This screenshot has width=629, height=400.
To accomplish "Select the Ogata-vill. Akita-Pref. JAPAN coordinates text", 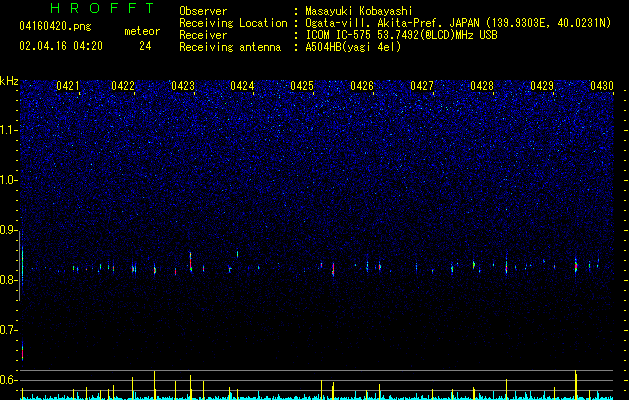I will point(458,23).
